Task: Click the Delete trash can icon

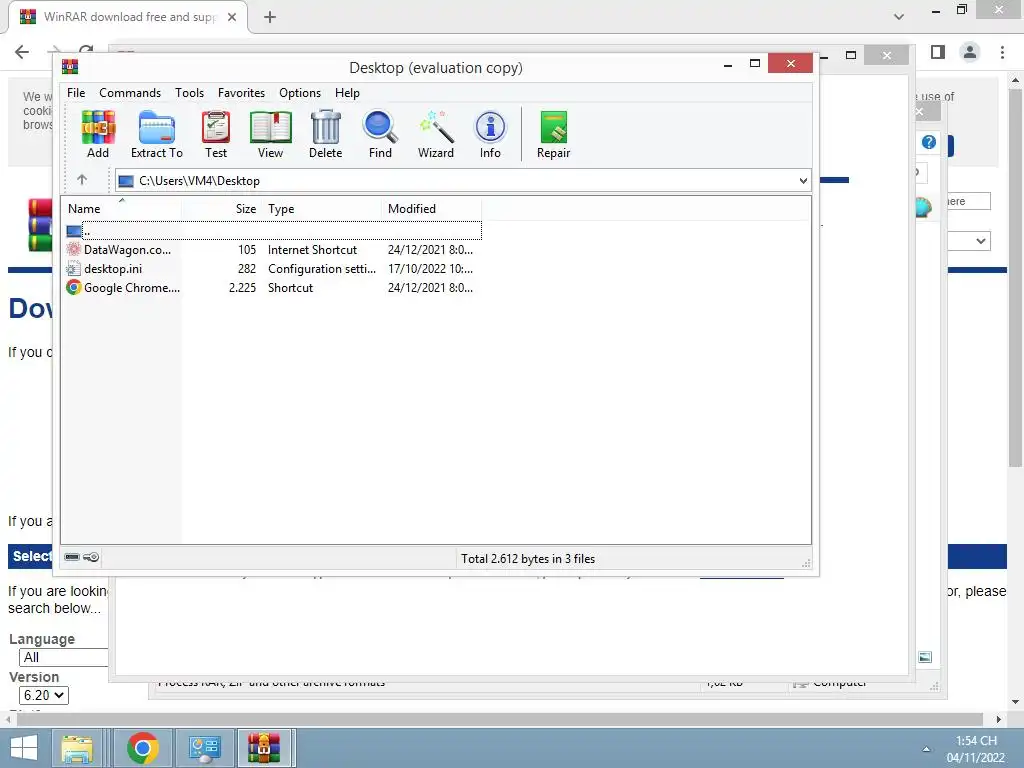Action: [x=325, y=135]
